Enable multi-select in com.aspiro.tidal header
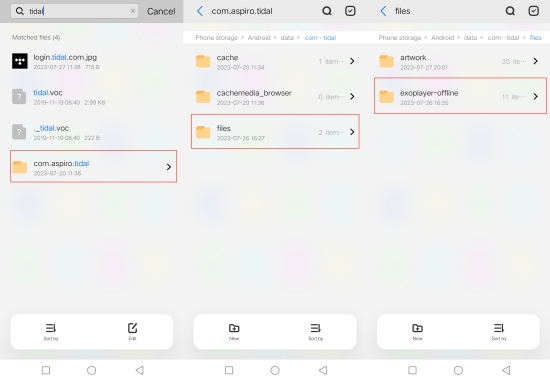Image resolution: width=550 pixels, height=381 pixels. tap(350, 11)
